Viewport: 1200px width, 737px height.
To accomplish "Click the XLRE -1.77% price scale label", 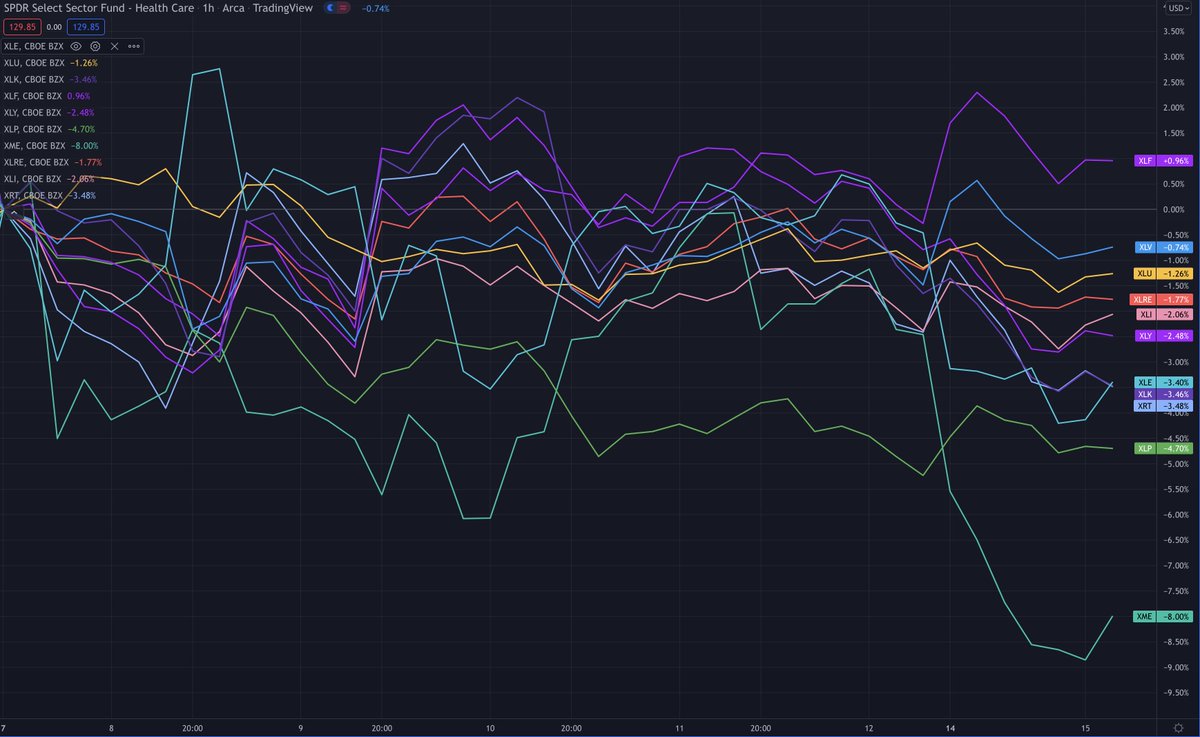I will click(1160, 299).
